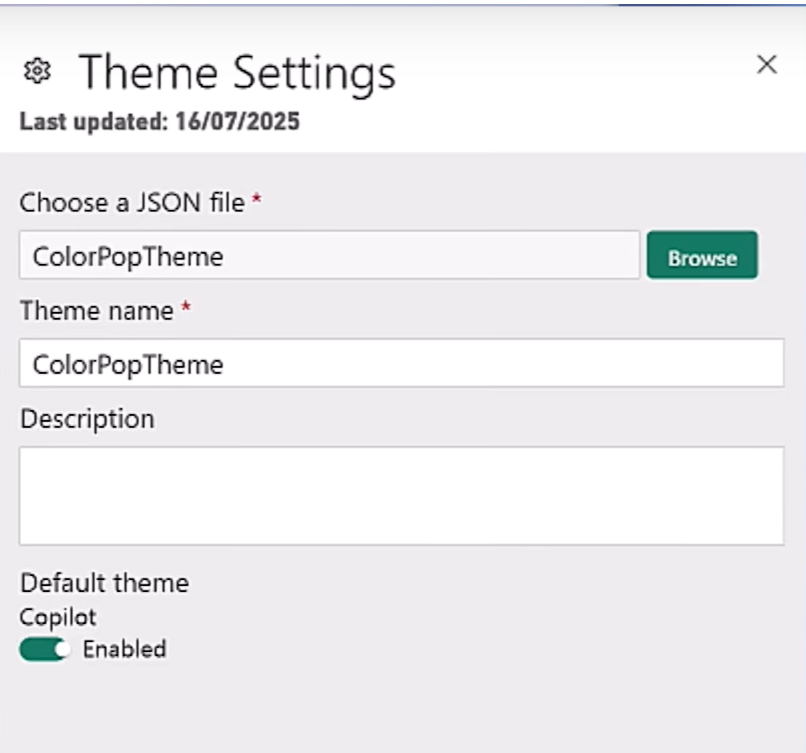Image resolution: width=806 pixels, height=753 pixels.
Task: Click the Choose a JSON file label
Action: pyautogui.click(x=132, y=203)
